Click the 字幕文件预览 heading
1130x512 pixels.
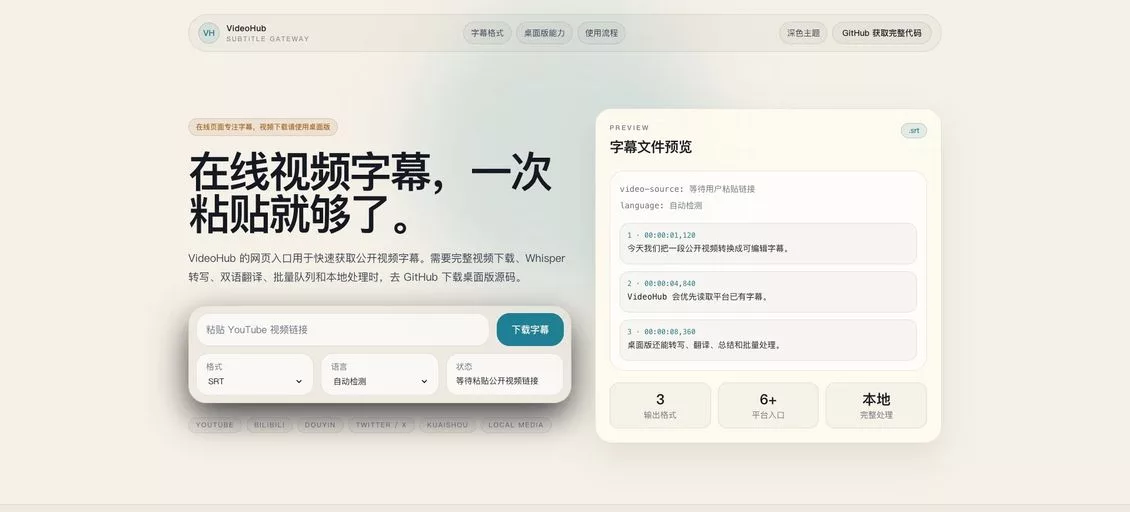tap(651, 147)
